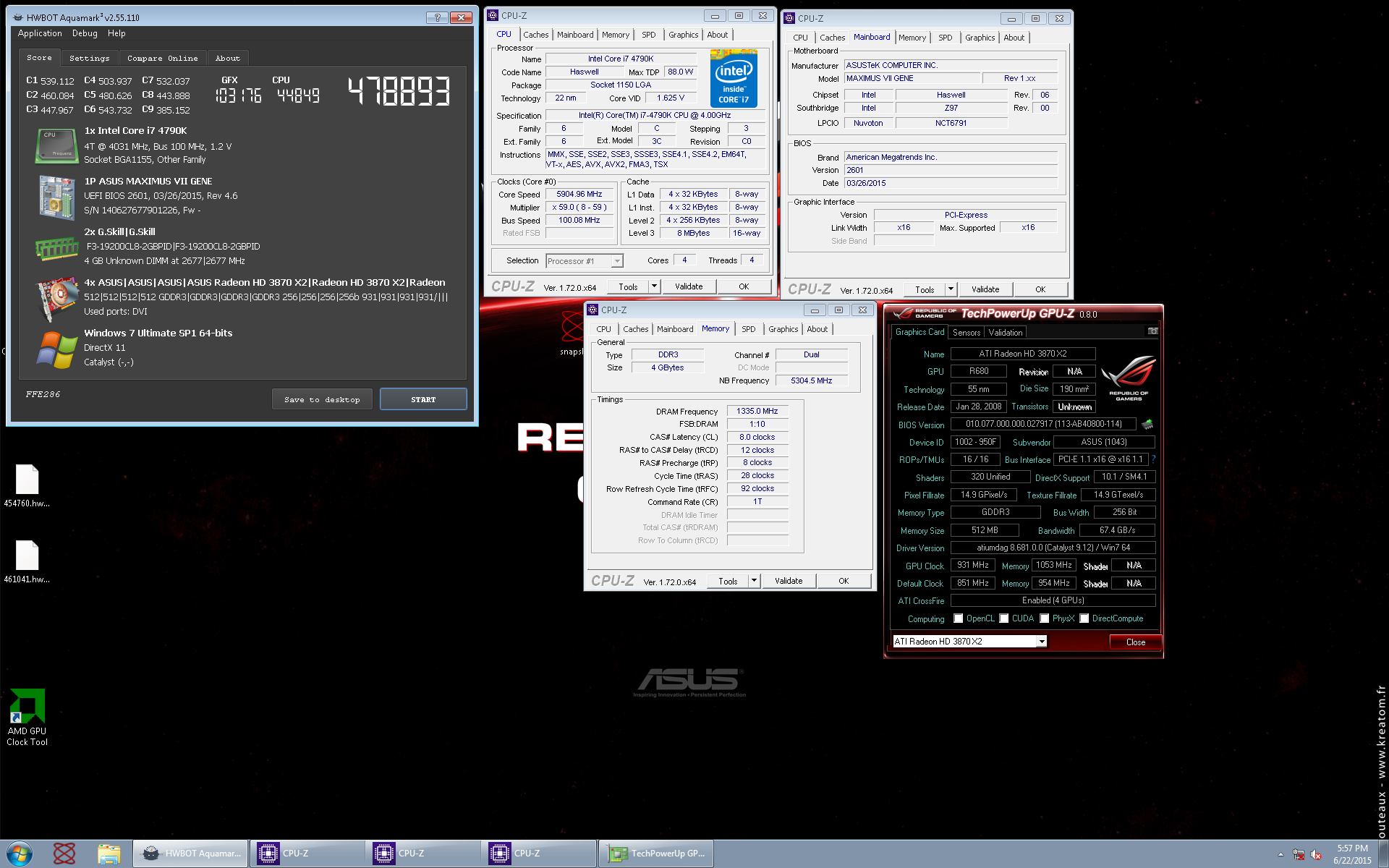The width and height of the screenshot is (1389, 868).
Task: Click the Close button in GPU-Z
Action: click(x=1136, y=642)
